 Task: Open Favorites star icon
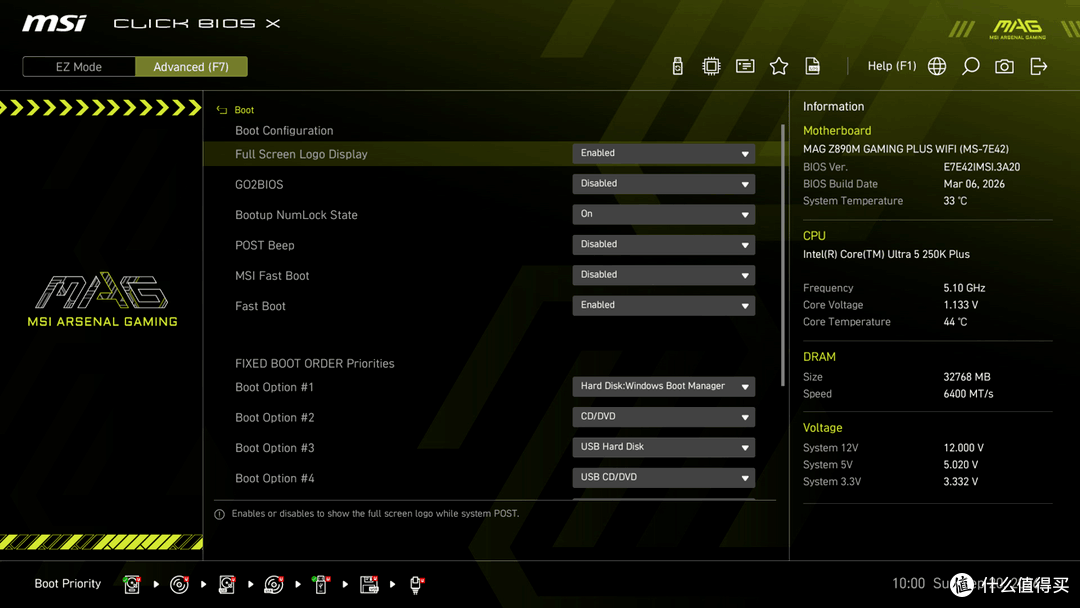(x=779, y=66)
